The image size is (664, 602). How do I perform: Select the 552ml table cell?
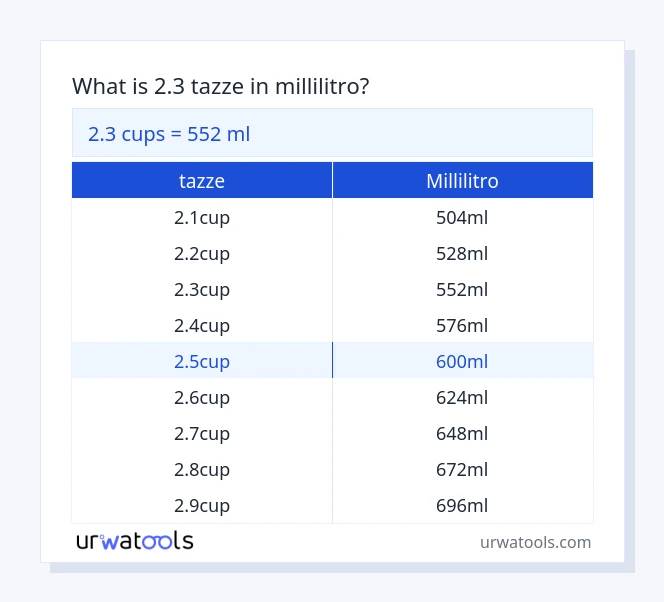[x=462, y=289]
